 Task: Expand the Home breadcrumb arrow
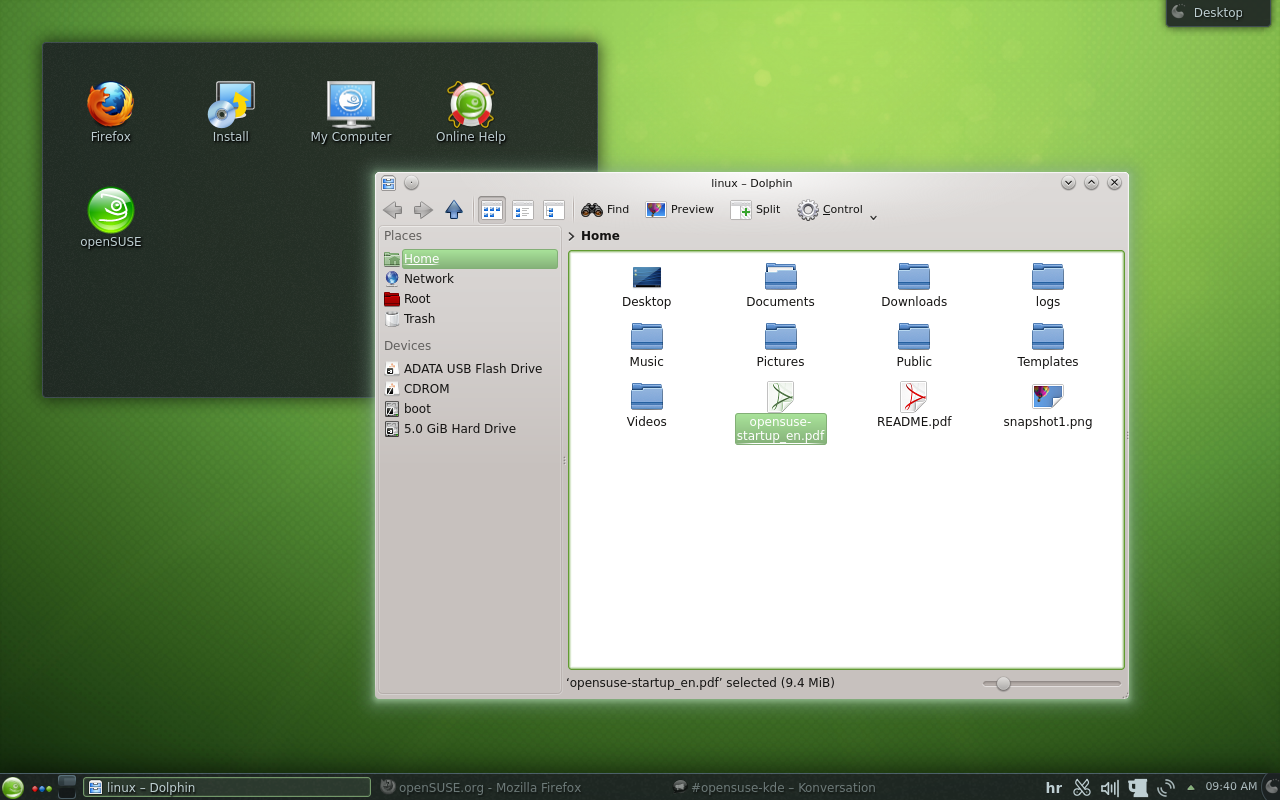[571, 236]
